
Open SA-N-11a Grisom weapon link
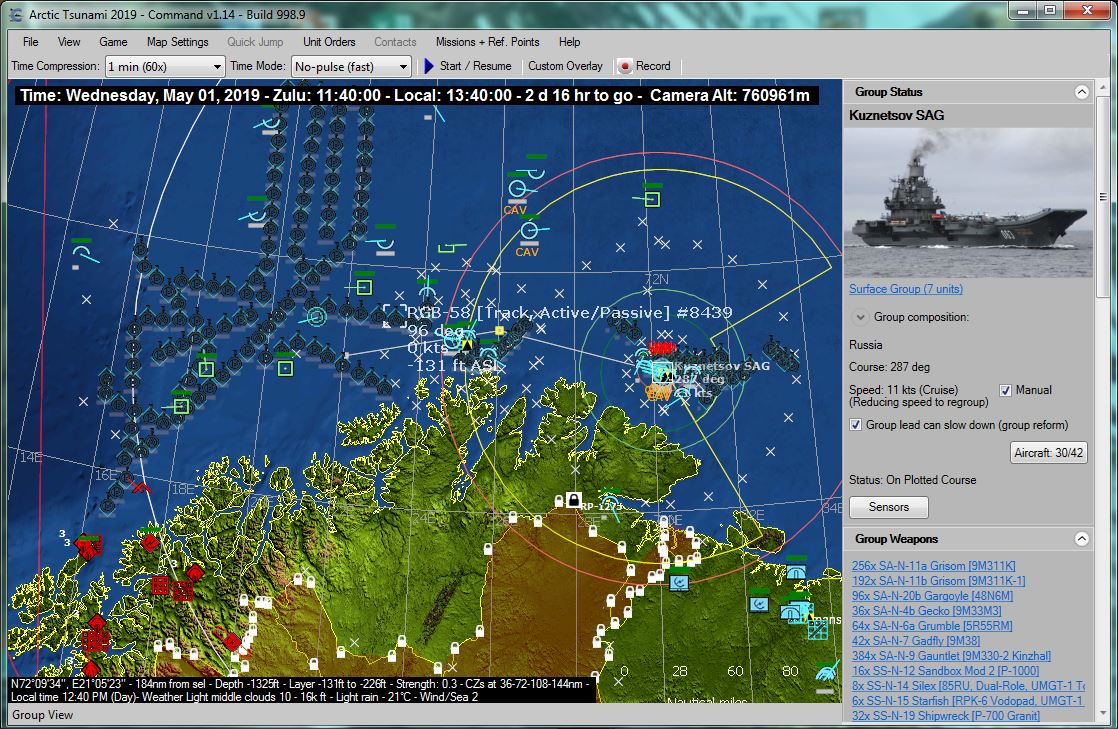(933, 566)
